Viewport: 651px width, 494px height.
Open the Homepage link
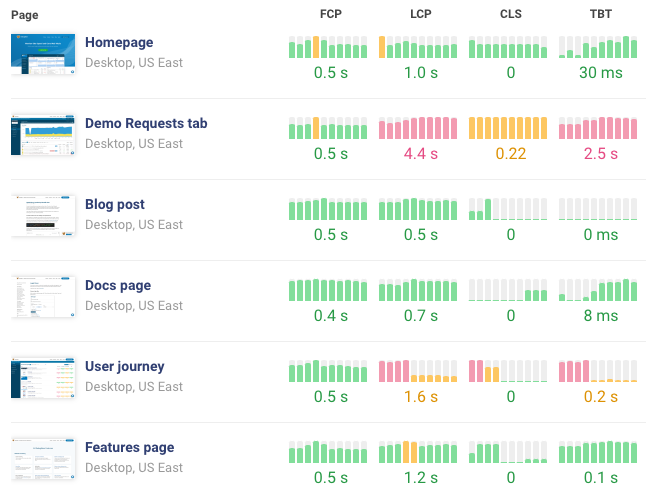[x=121, y=43]
